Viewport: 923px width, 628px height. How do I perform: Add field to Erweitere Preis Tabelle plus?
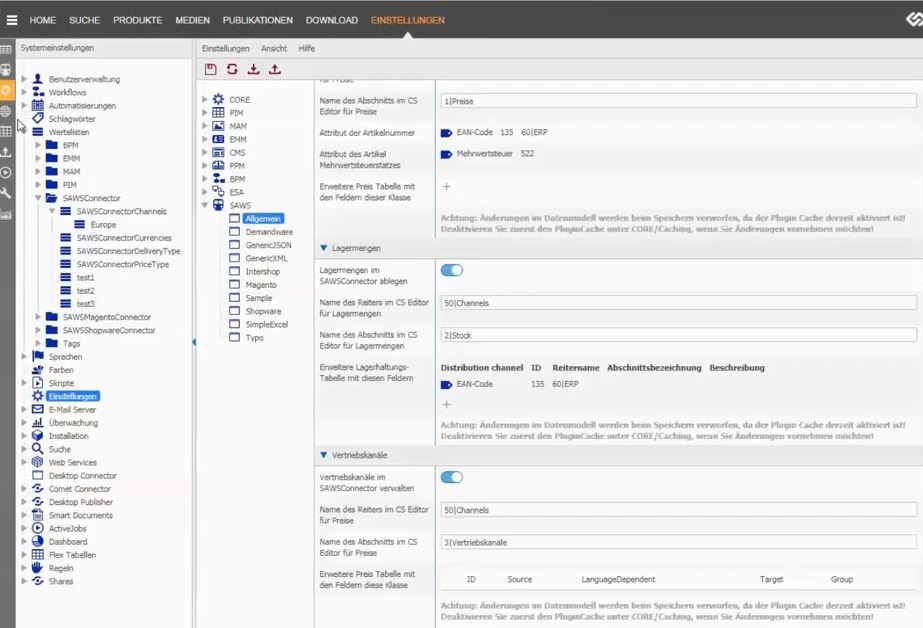point(446,187)
